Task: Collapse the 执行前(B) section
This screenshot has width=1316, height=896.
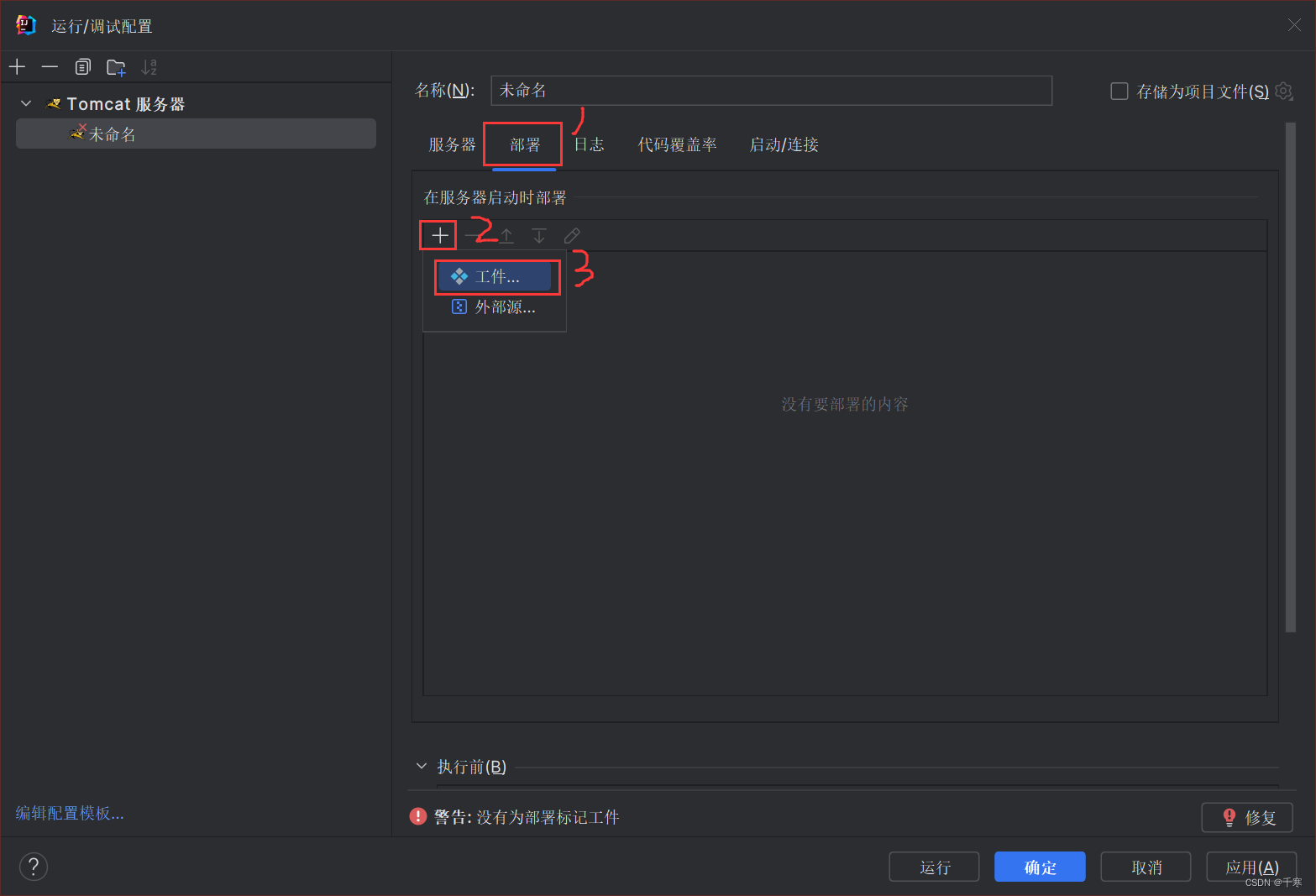Action: [422, 766]
